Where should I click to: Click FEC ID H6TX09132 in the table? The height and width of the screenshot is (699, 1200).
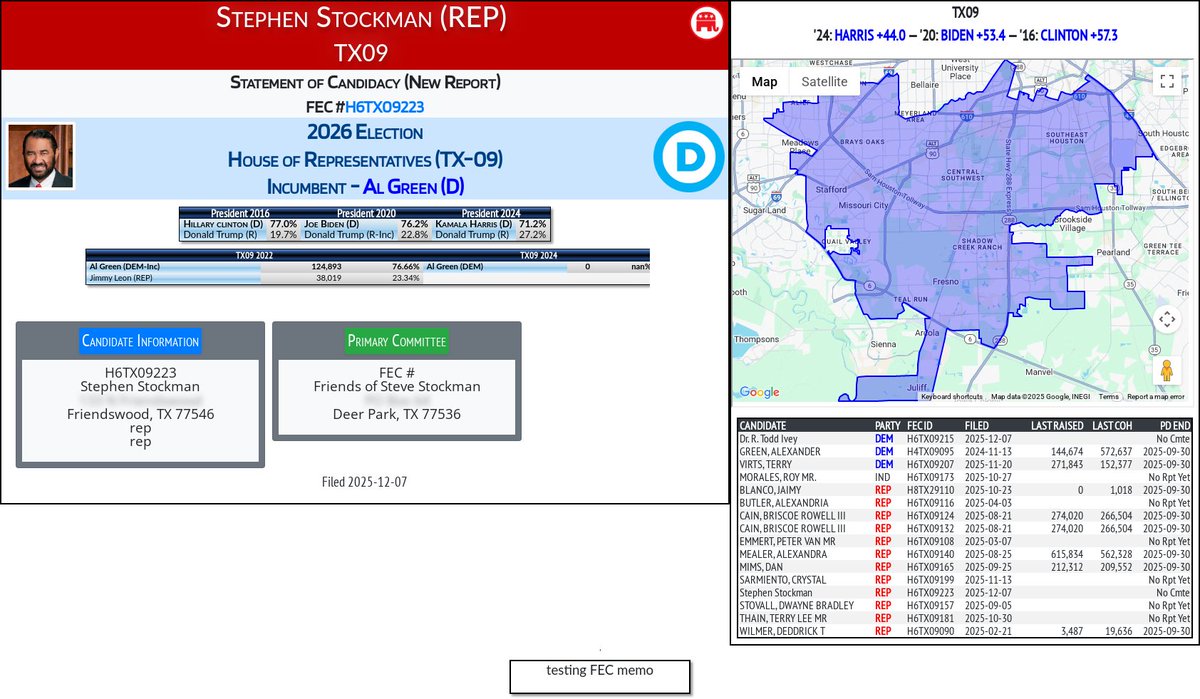tap(929, 528)
